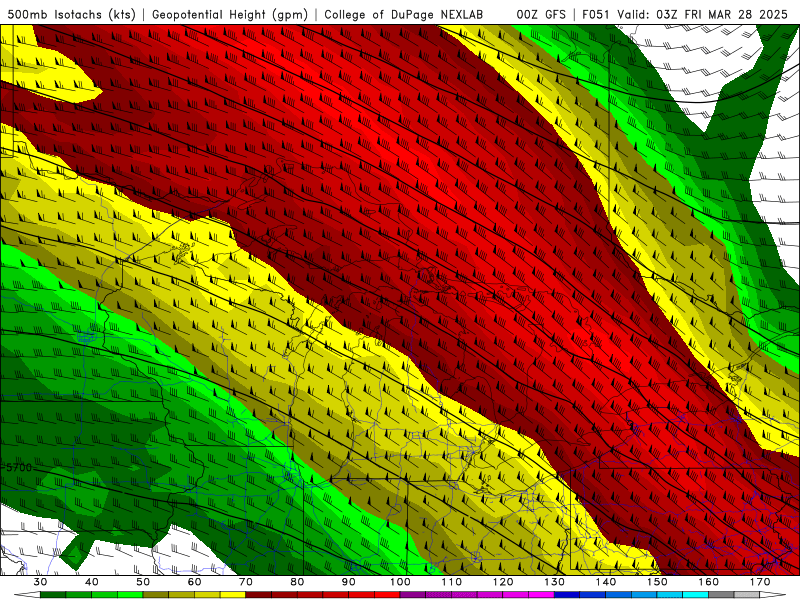Click the '00Z GFS' model run label

[x=541, y=14]
